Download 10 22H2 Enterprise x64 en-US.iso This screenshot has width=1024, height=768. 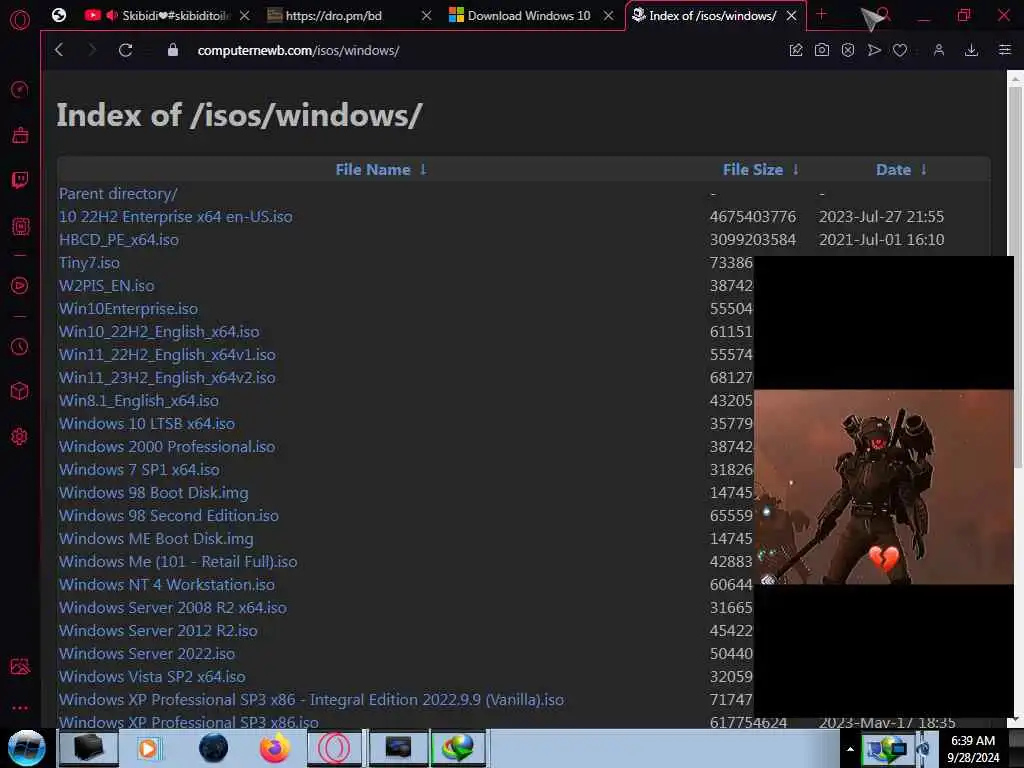point(176,216)
